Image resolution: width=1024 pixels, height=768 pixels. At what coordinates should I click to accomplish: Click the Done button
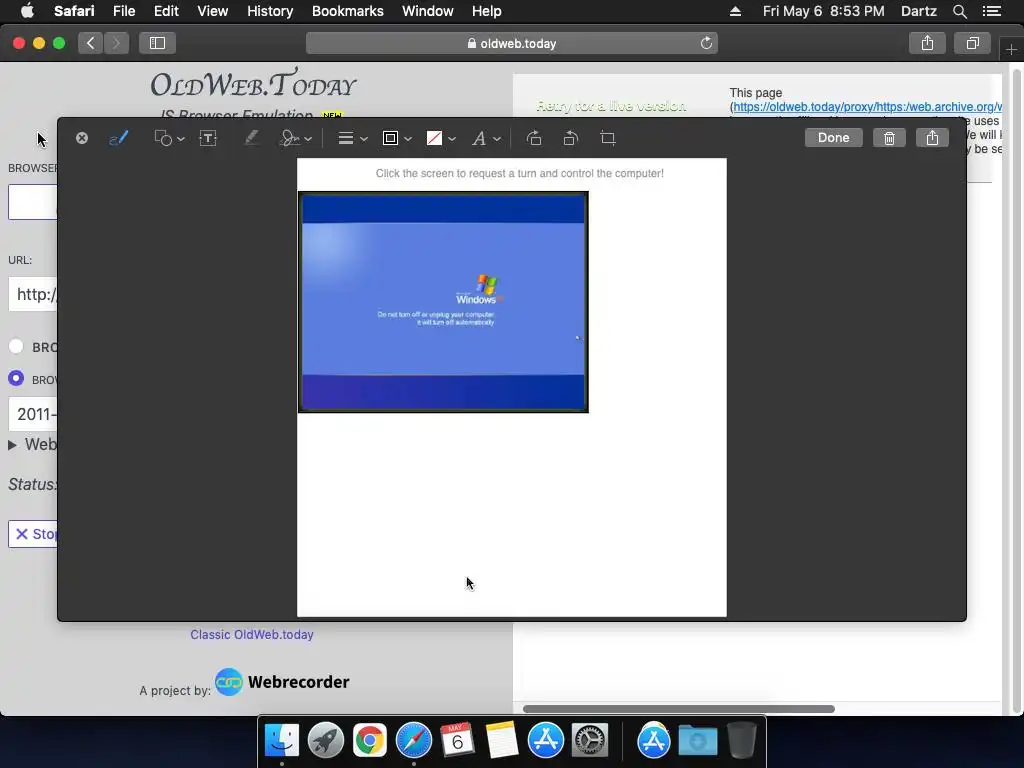tap(833, 138)
